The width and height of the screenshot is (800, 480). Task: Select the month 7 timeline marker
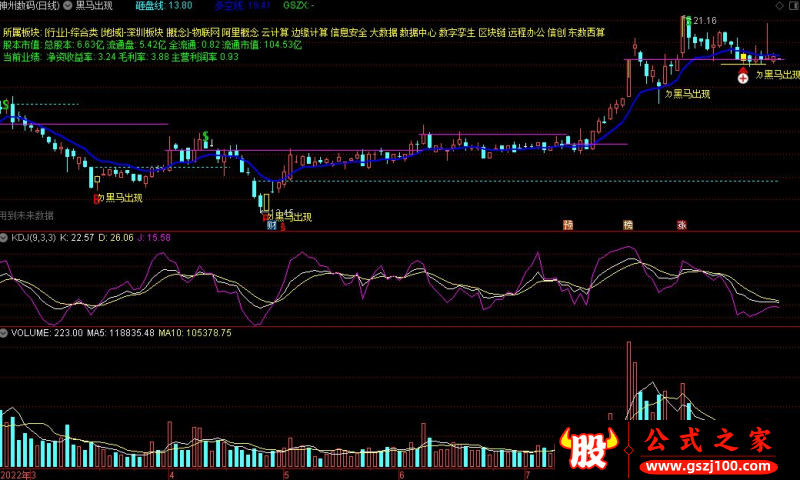[x=528, y=475]
